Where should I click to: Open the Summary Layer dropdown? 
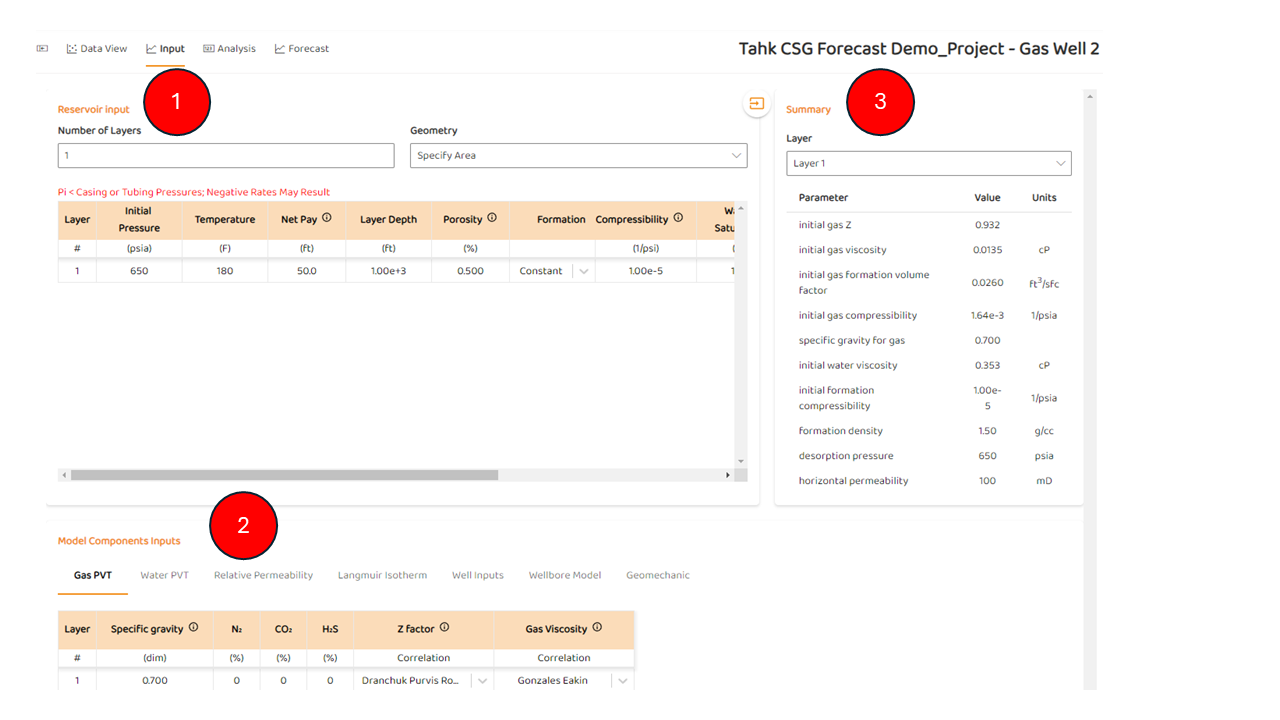pos(928,163)
